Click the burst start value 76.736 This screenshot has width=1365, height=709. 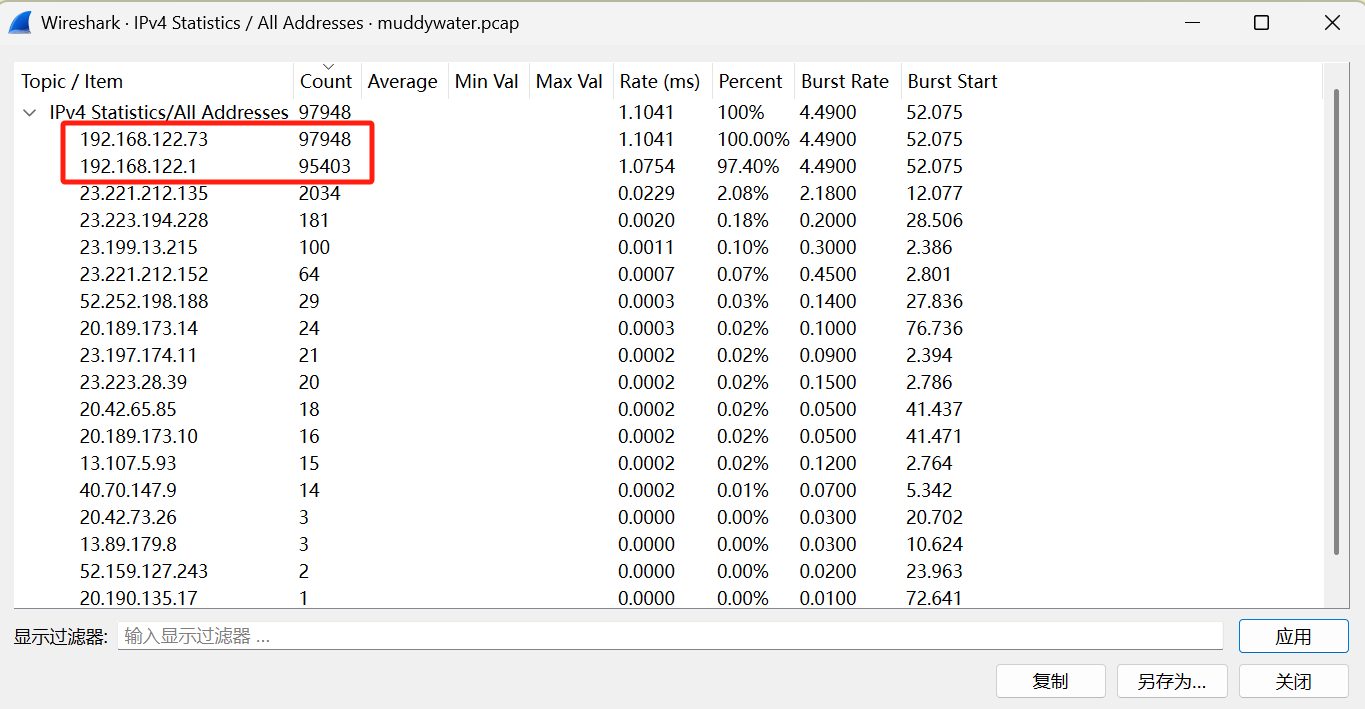click(935, 328)
